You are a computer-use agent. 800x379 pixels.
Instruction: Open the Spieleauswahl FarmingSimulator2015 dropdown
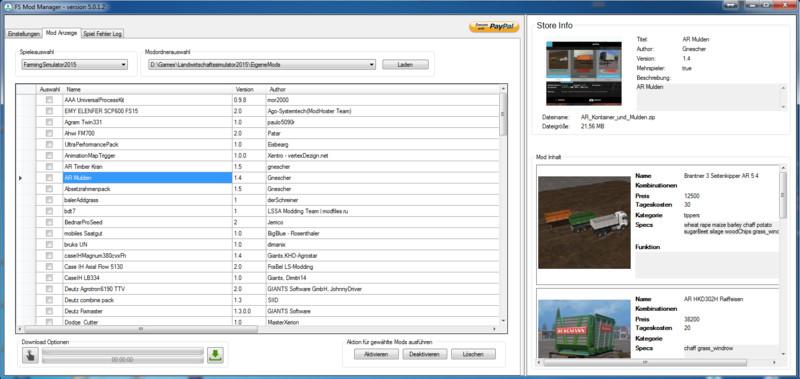74,65
